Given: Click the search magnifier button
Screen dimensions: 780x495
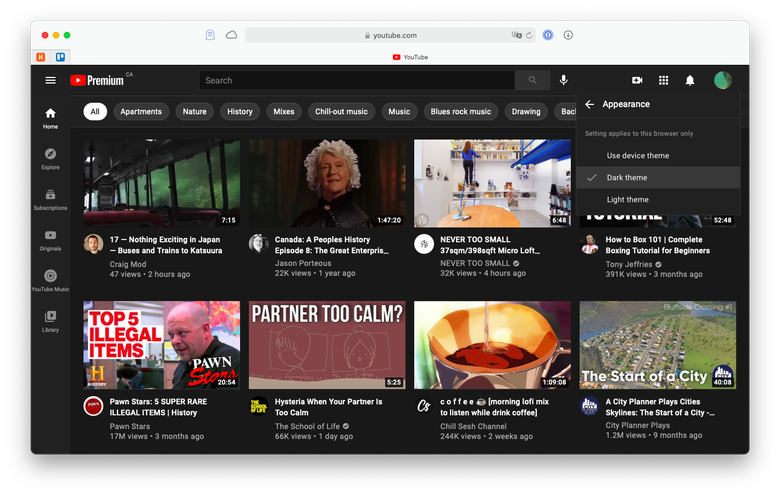Looking at the screenshot, I should click(532, 80).
